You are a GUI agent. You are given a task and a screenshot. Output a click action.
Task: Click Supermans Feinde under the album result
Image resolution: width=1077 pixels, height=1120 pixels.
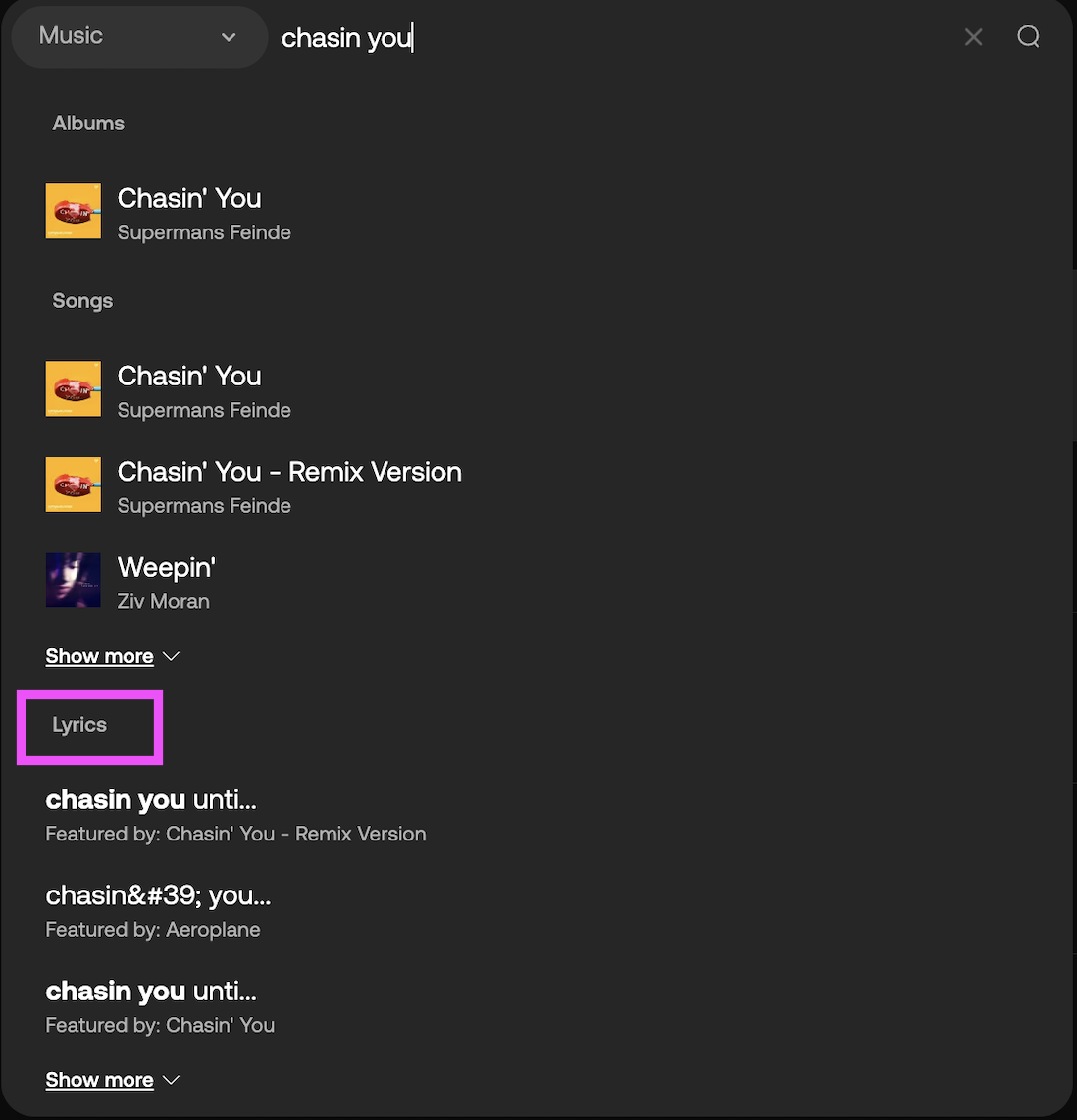point(204,232)
